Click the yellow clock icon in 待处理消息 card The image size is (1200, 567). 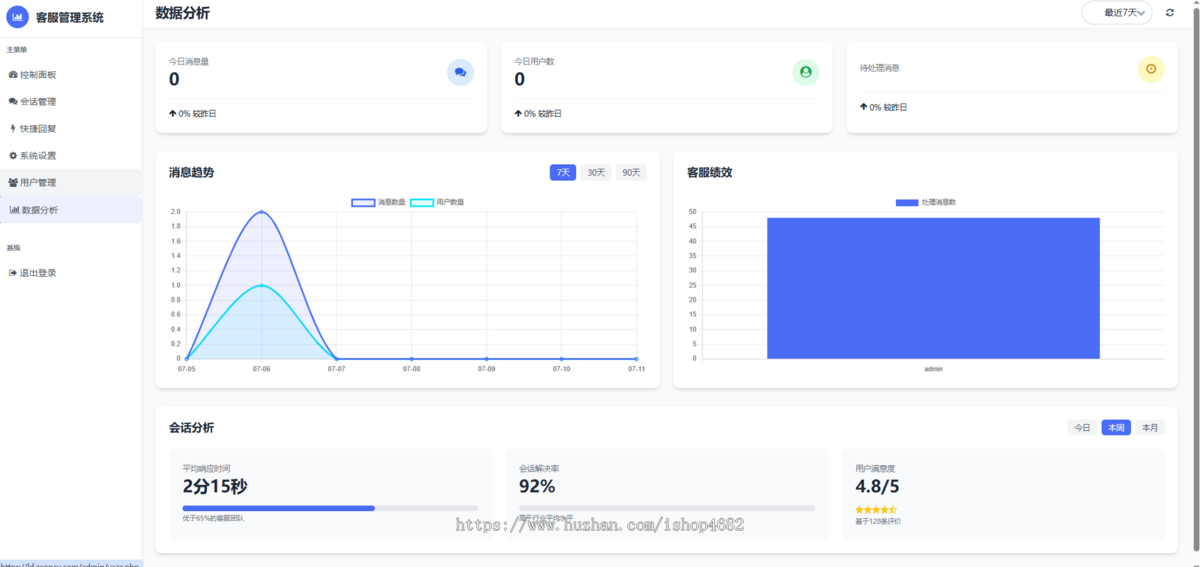pyautogui.click(x=1151, y=69)
